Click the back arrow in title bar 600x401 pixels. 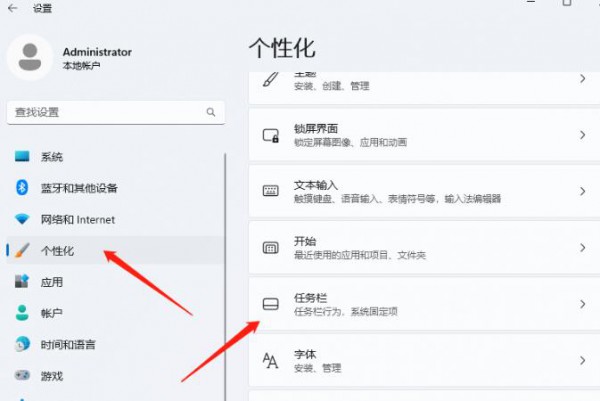pyautogui.click(x=13, y=8)
